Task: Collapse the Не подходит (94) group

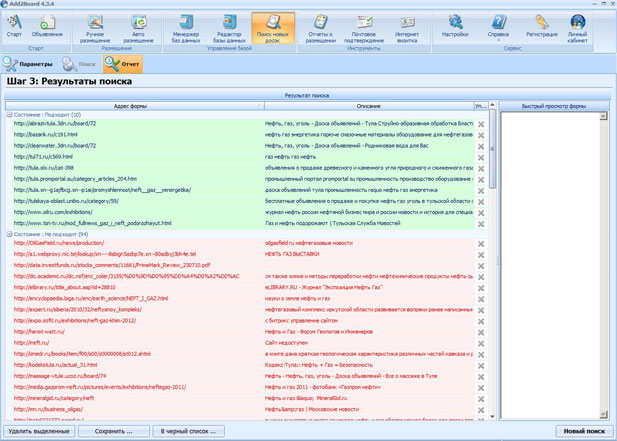Action: pos(9,234)
